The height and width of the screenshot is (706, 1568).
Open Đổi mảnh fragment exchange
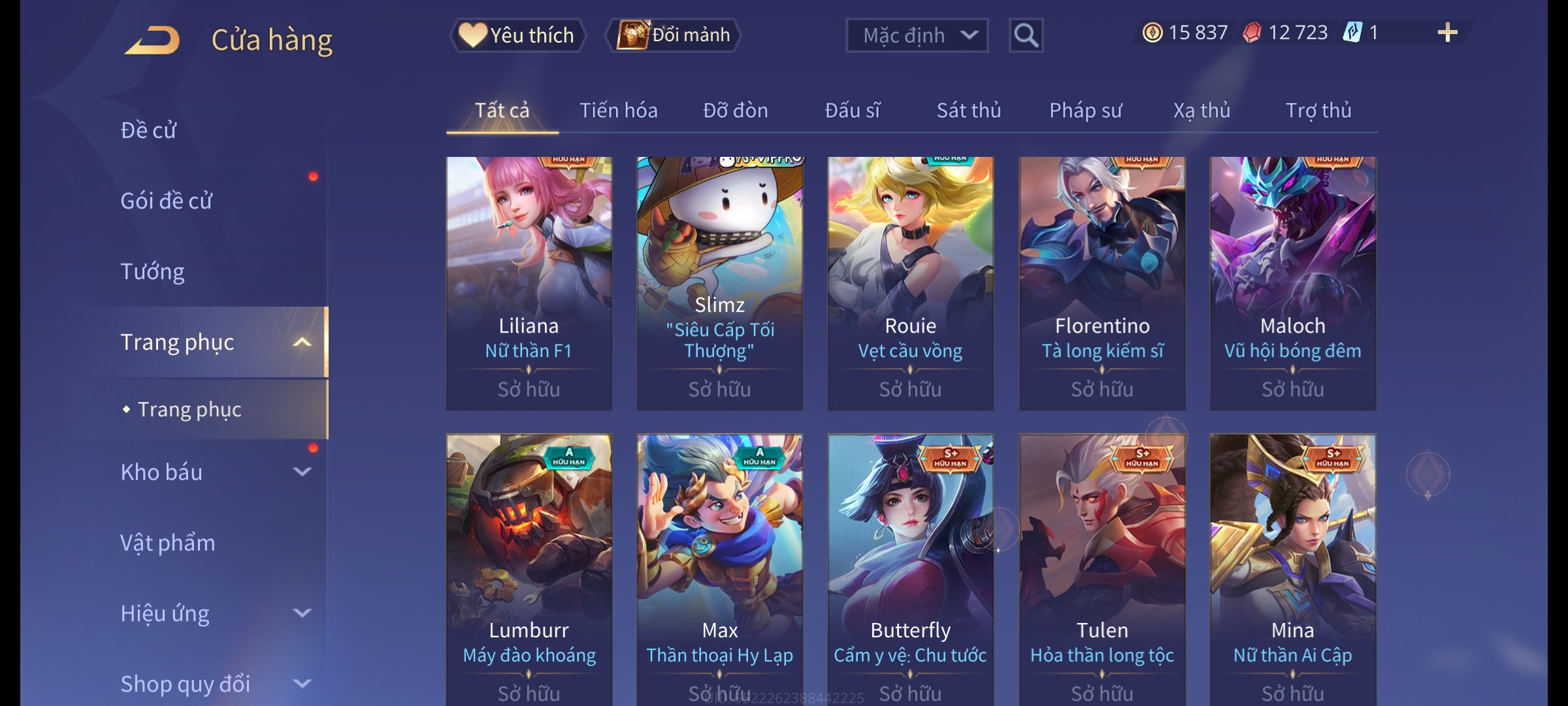coord(674,35)
